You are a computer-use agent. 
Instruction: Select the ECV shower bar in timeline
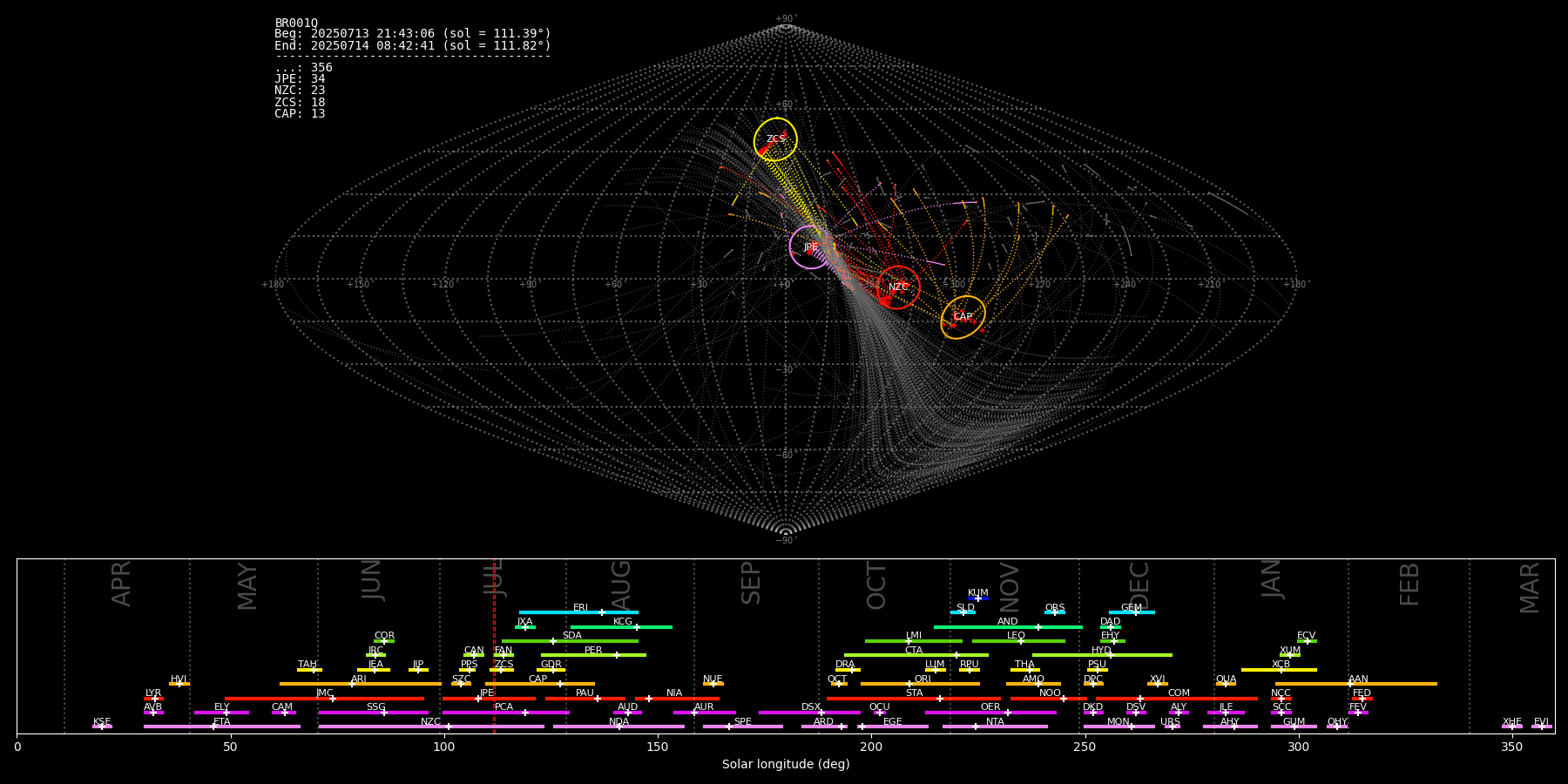click(x=1307, y=641)
